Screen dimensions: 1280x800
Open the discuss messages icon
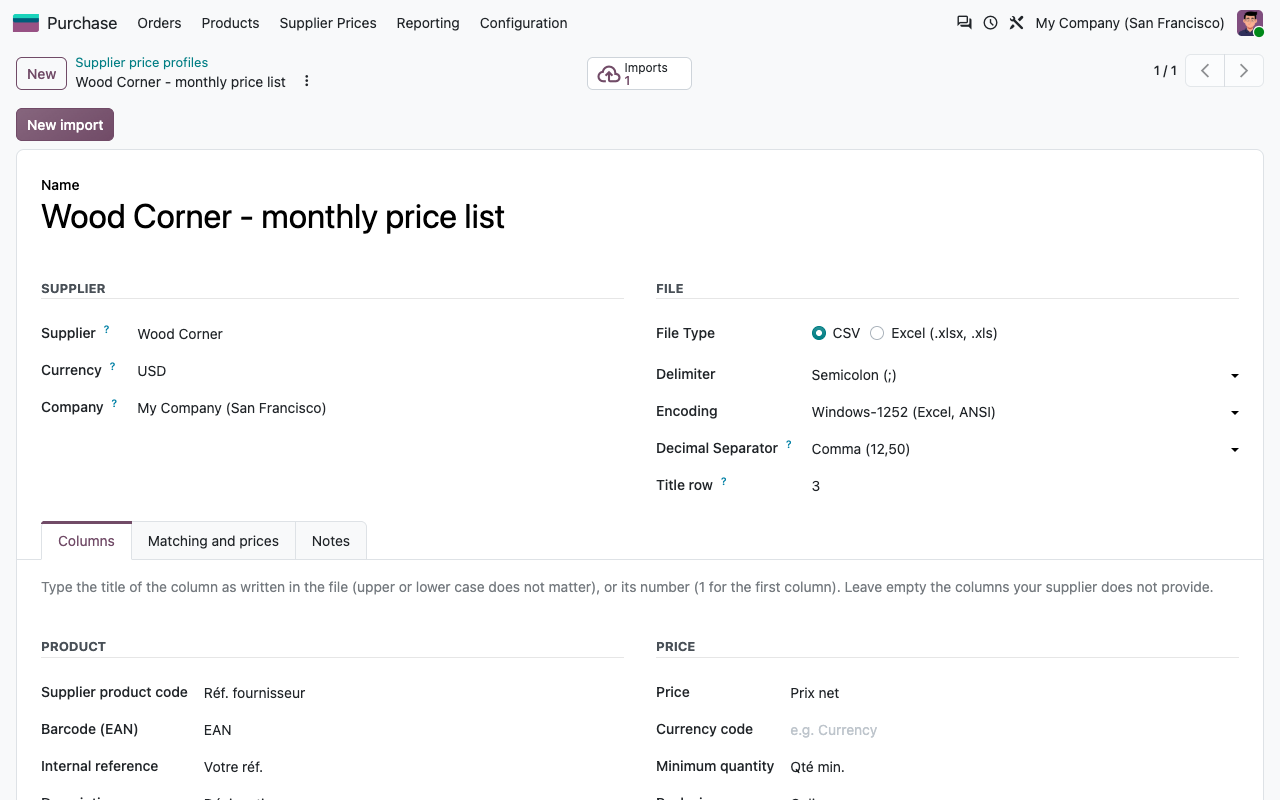(x=964, y=22)
